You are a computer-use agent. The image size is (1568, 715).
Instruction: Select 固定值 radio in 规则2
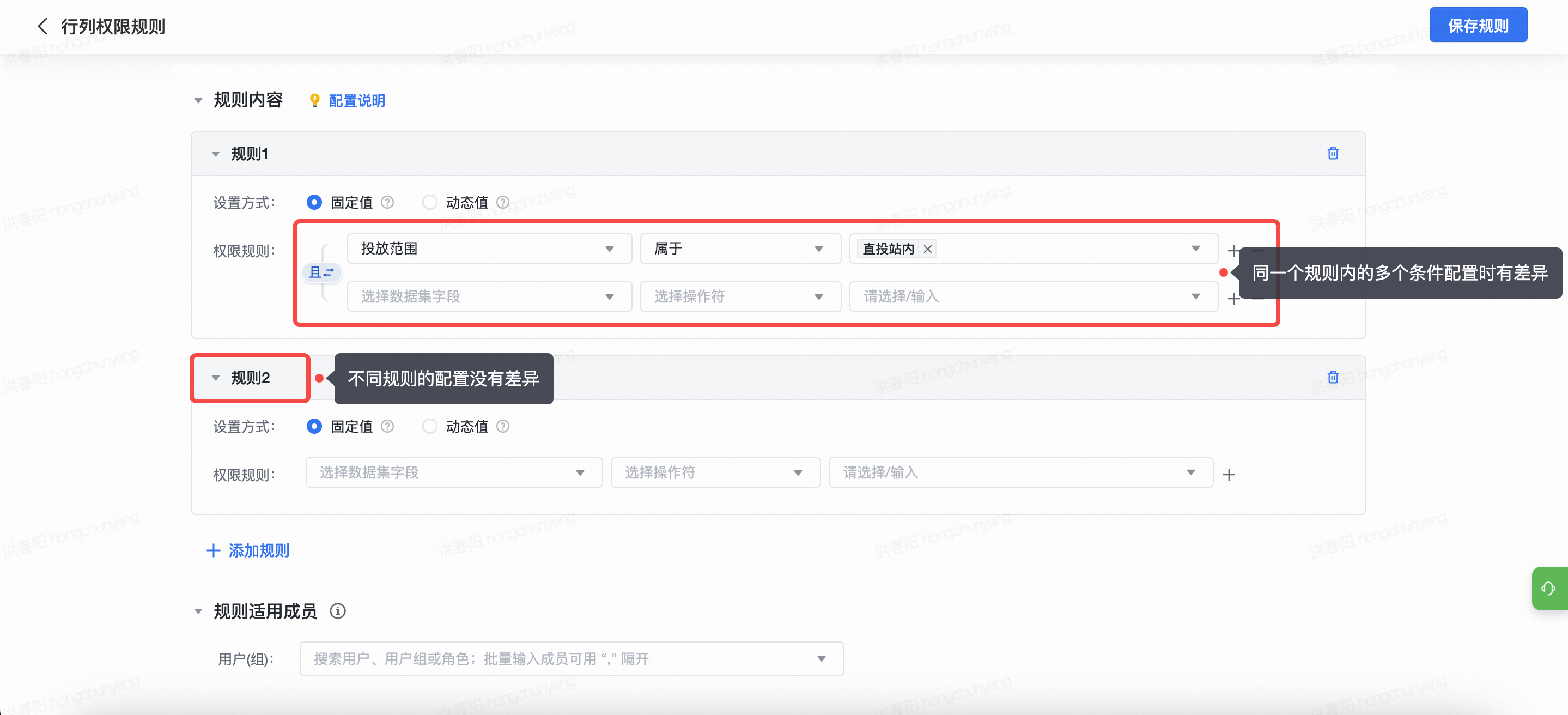coord(314,426)
